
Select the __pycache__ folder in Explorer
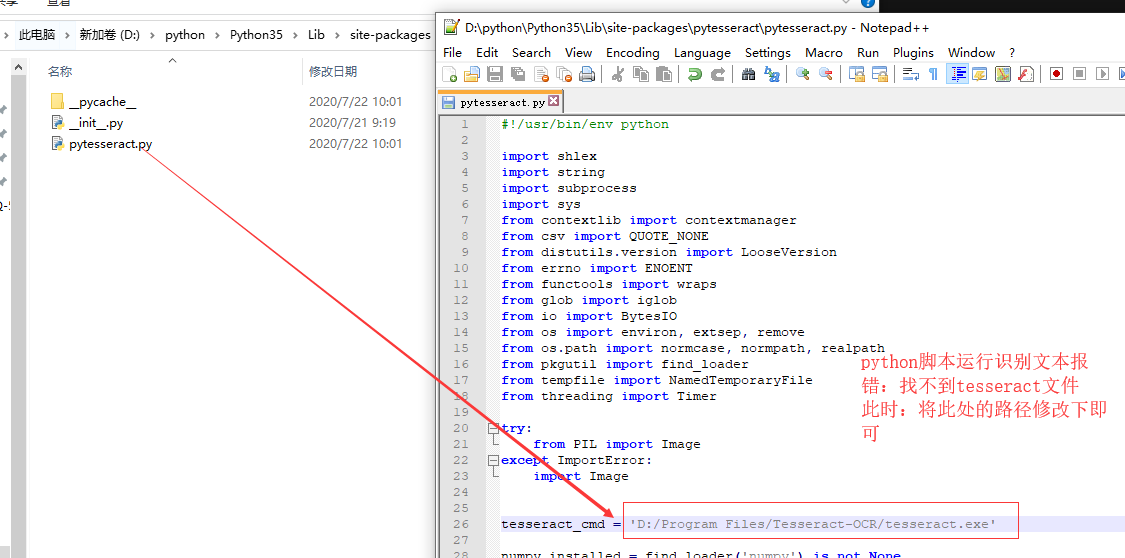click(x=94, y=102)
